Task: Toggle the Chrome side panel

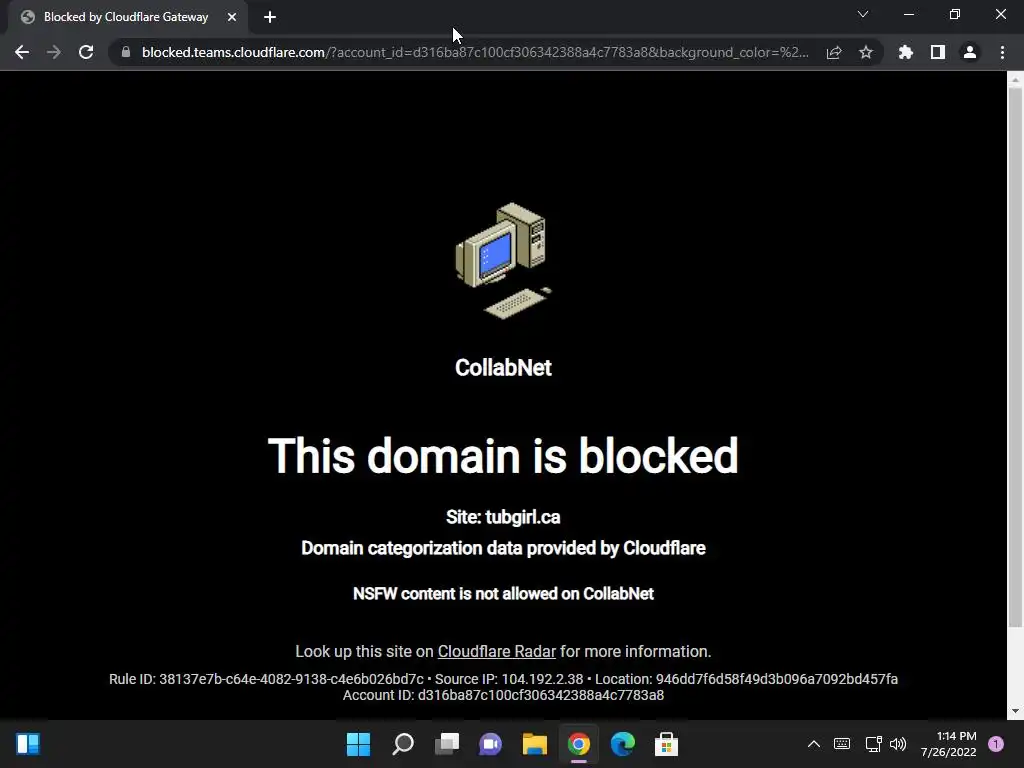Action: (x=938, y=52)
